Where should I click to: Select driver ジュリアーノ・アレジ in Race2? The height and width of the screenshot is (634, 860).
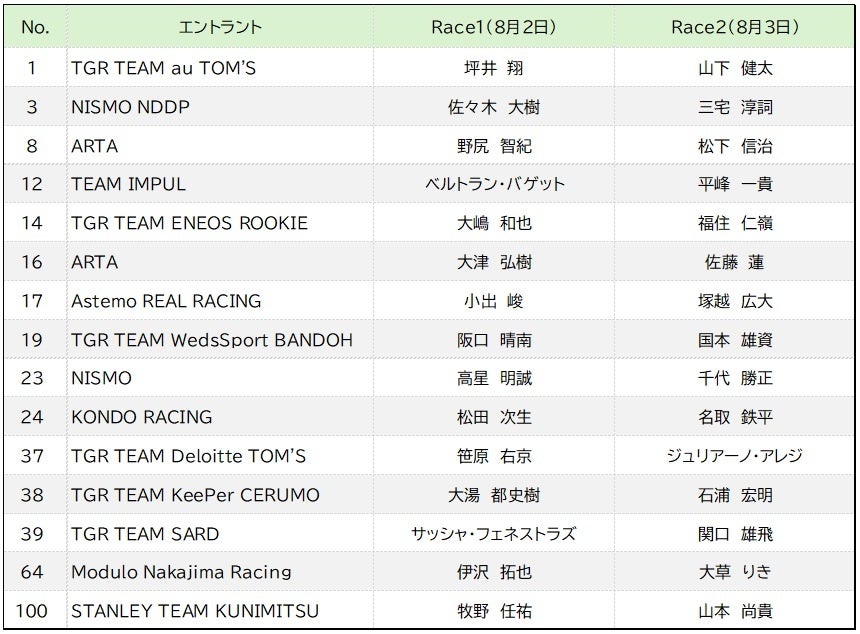tap(734, 456)
